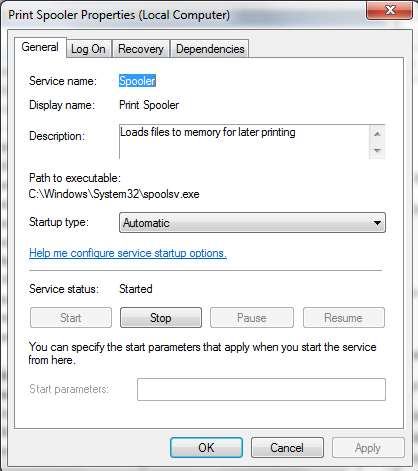This screenshot has height=471, width=418.
Task: Open the Log On tab
Action: pyautogui.click(x=88, y=49)
